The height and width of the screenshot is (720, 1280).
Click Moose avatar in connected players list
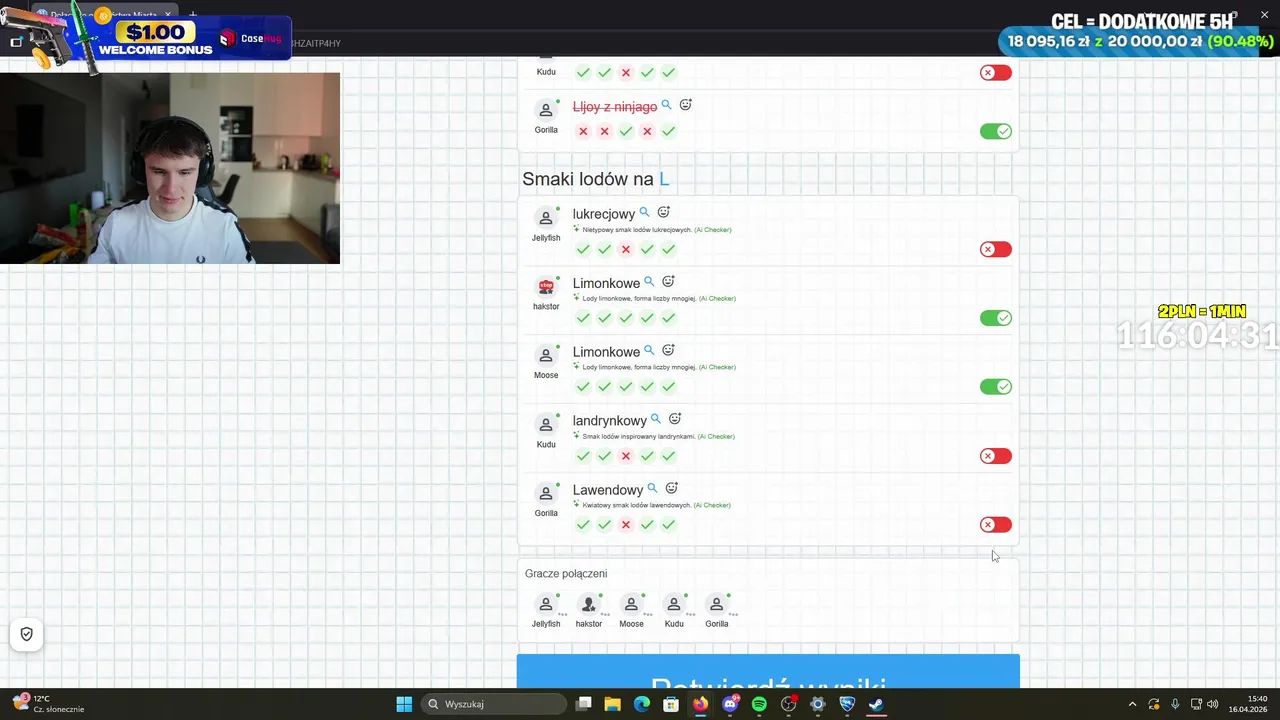(631, 604)
